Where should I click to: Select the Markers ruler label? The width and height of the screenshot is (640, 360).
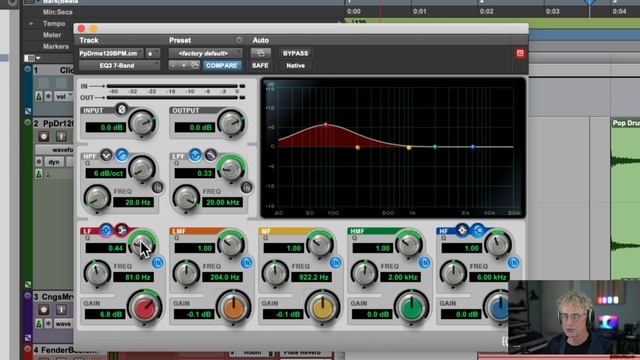[x=56, y=47]
